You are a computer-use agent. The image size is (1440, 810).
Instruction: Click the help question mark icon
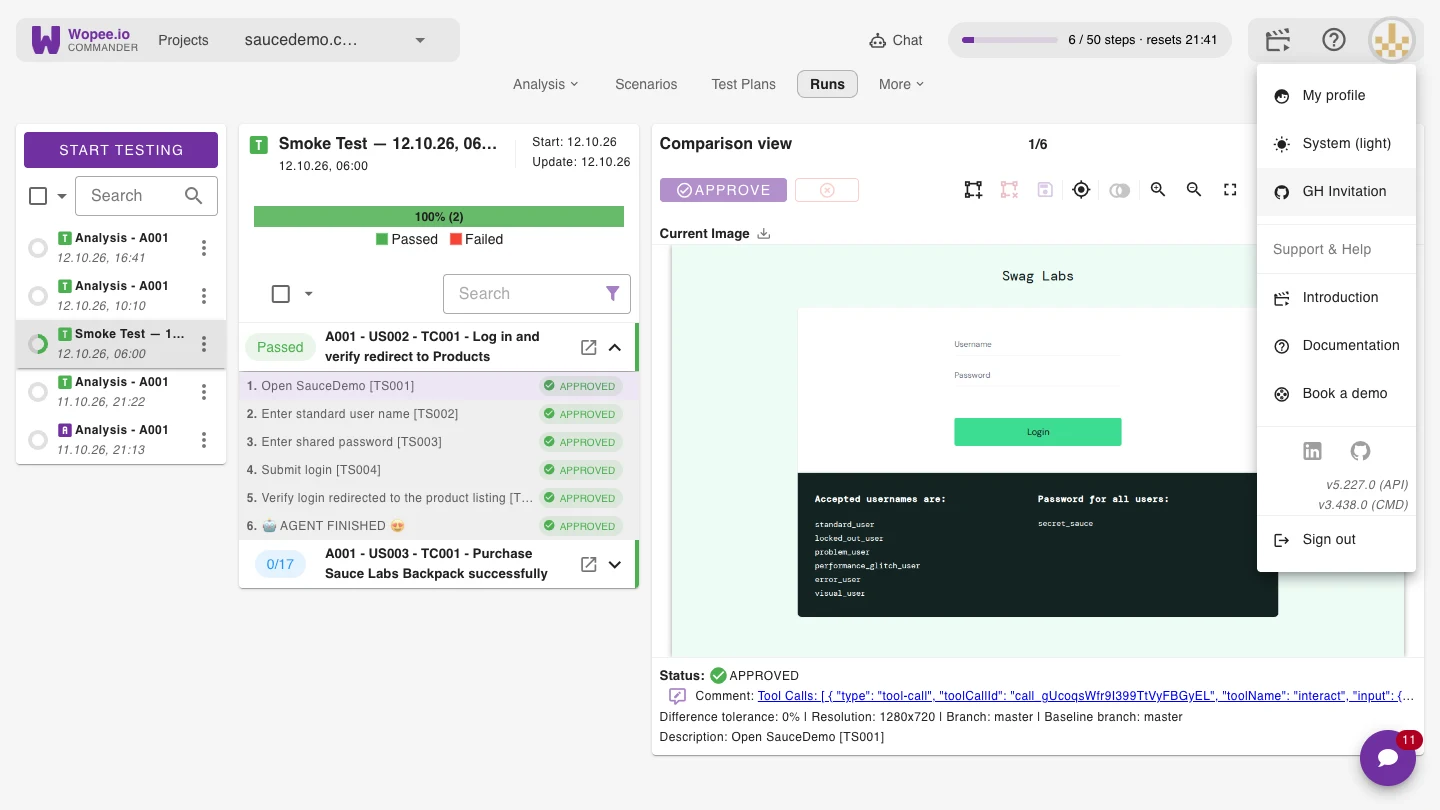(x=1334, y=40)
